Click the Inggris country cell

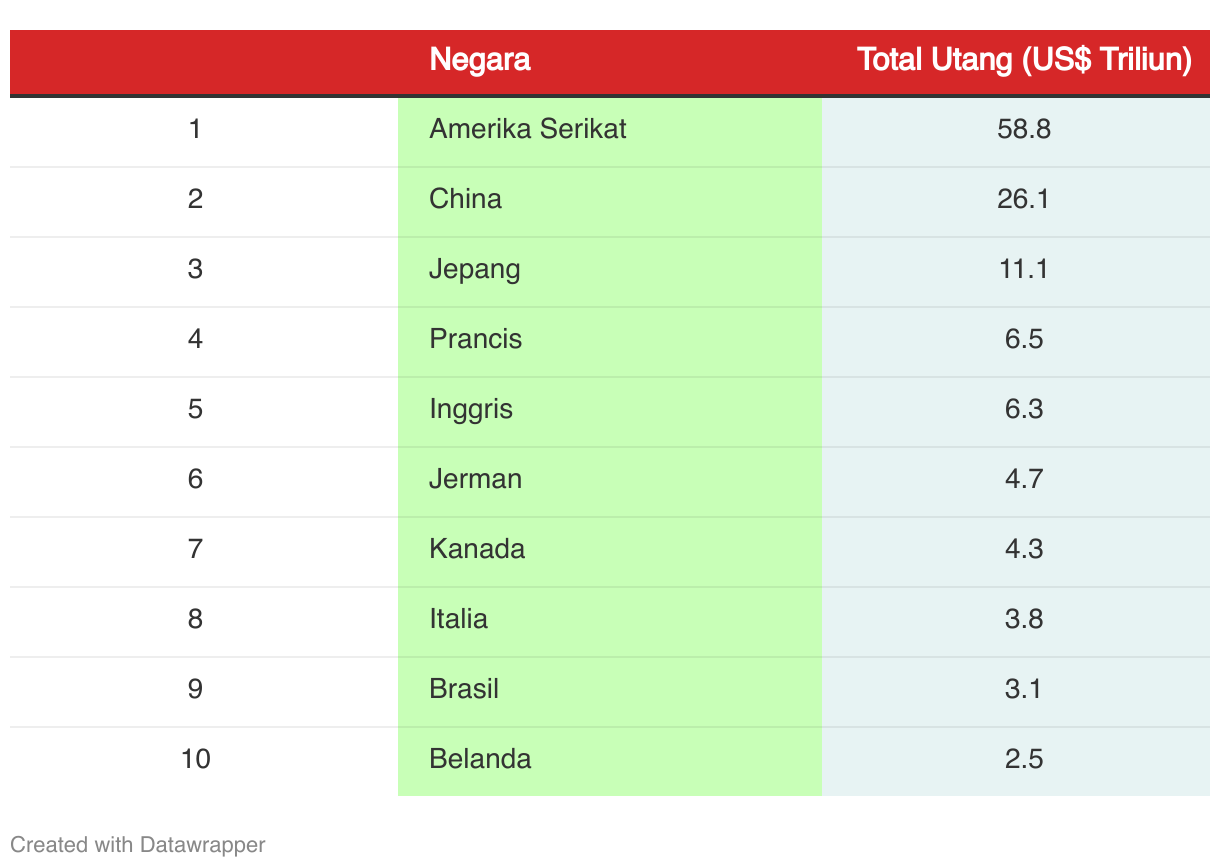(x=470, y=409)
